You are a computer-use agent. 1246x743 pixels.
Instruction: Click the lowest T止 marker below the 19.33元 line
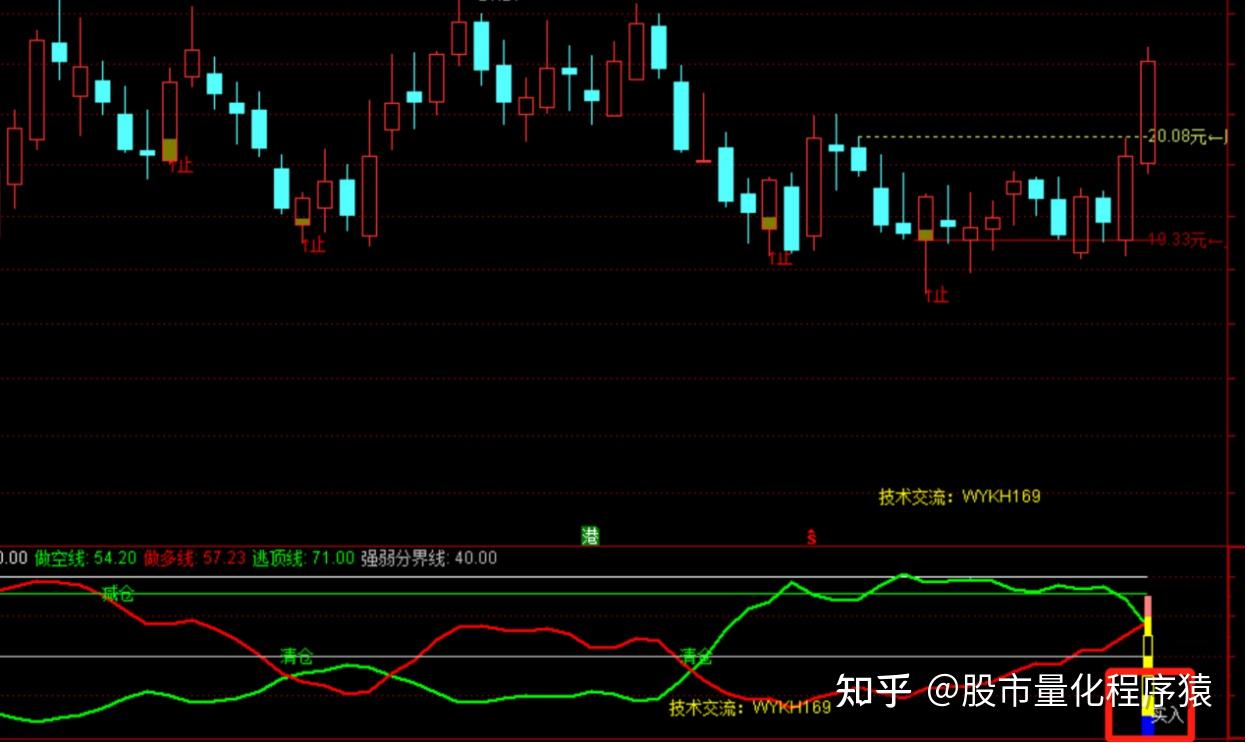point(937,296)
